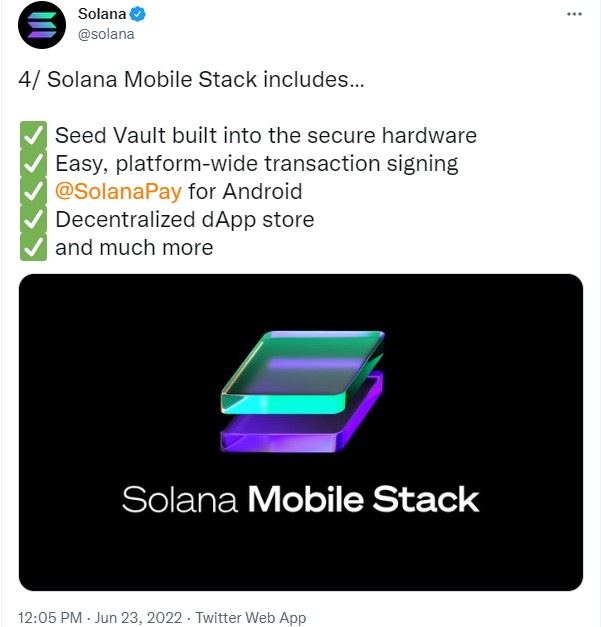
Task: Open the @SolanaPay mention link
Action: click(x=118, y=191)
